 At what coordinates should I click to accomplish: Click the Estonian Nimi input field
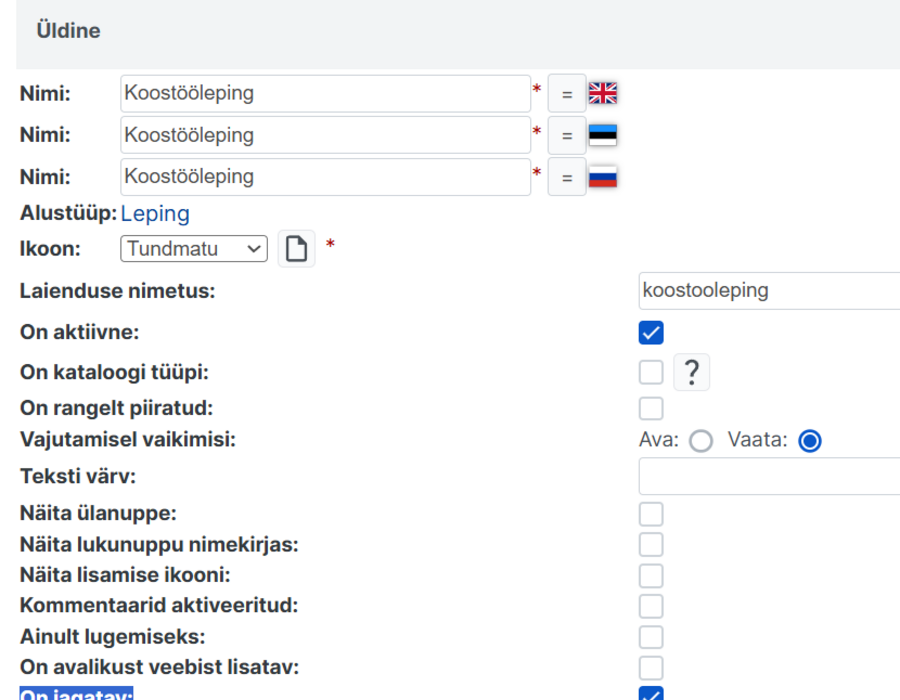(325, 135)
